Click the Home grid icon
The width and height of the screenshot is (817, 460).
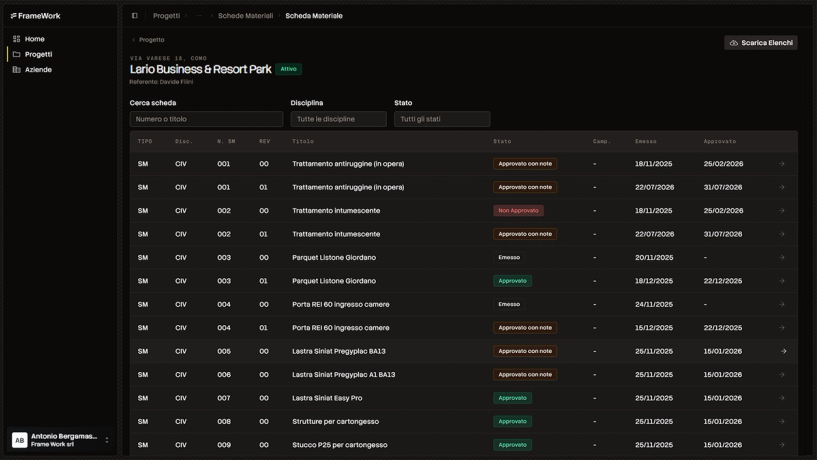[16, 39]
